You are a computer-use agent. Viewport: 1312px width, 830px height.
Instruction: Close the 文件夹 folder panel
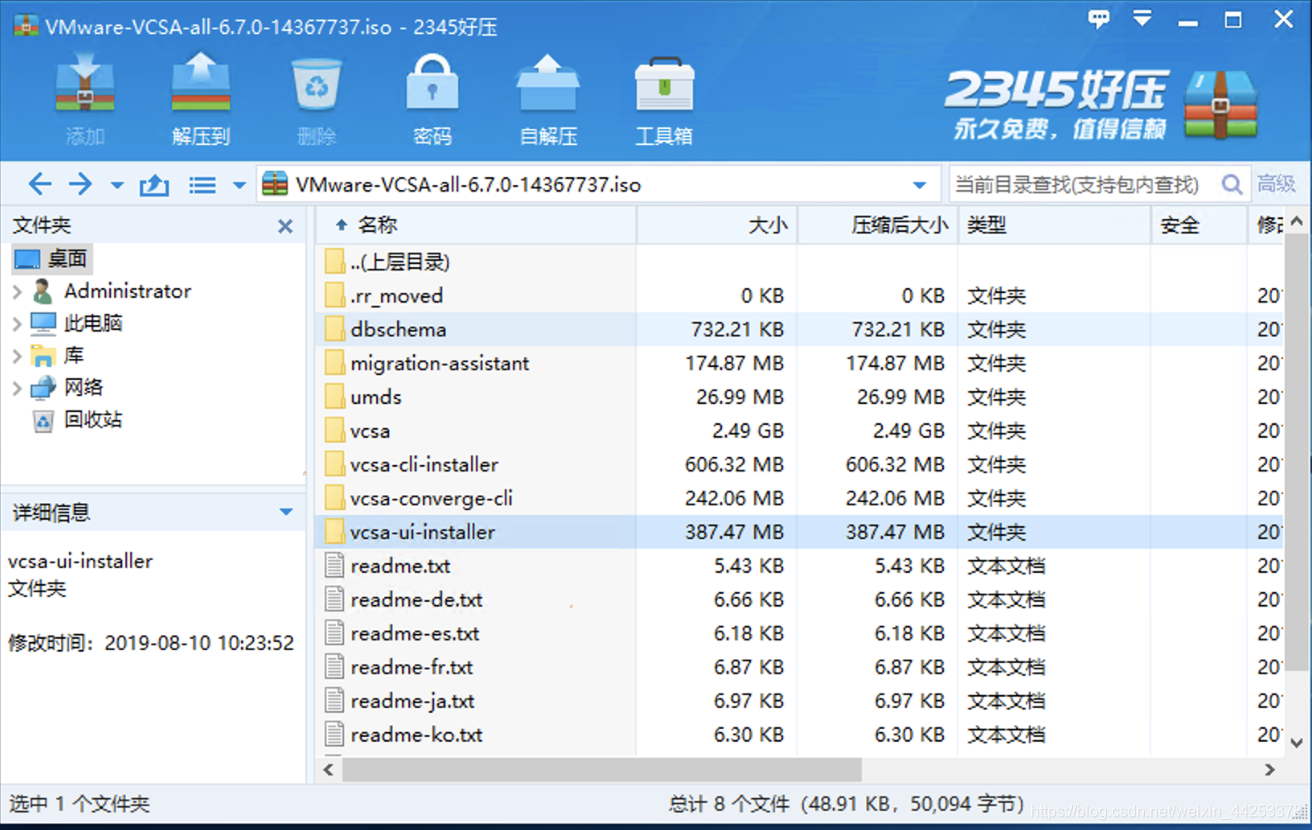(x=285, y=226)
